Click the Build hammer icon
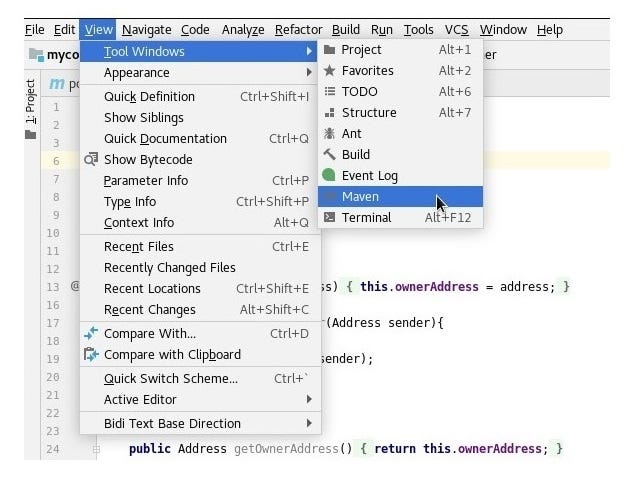 [330, 154]
